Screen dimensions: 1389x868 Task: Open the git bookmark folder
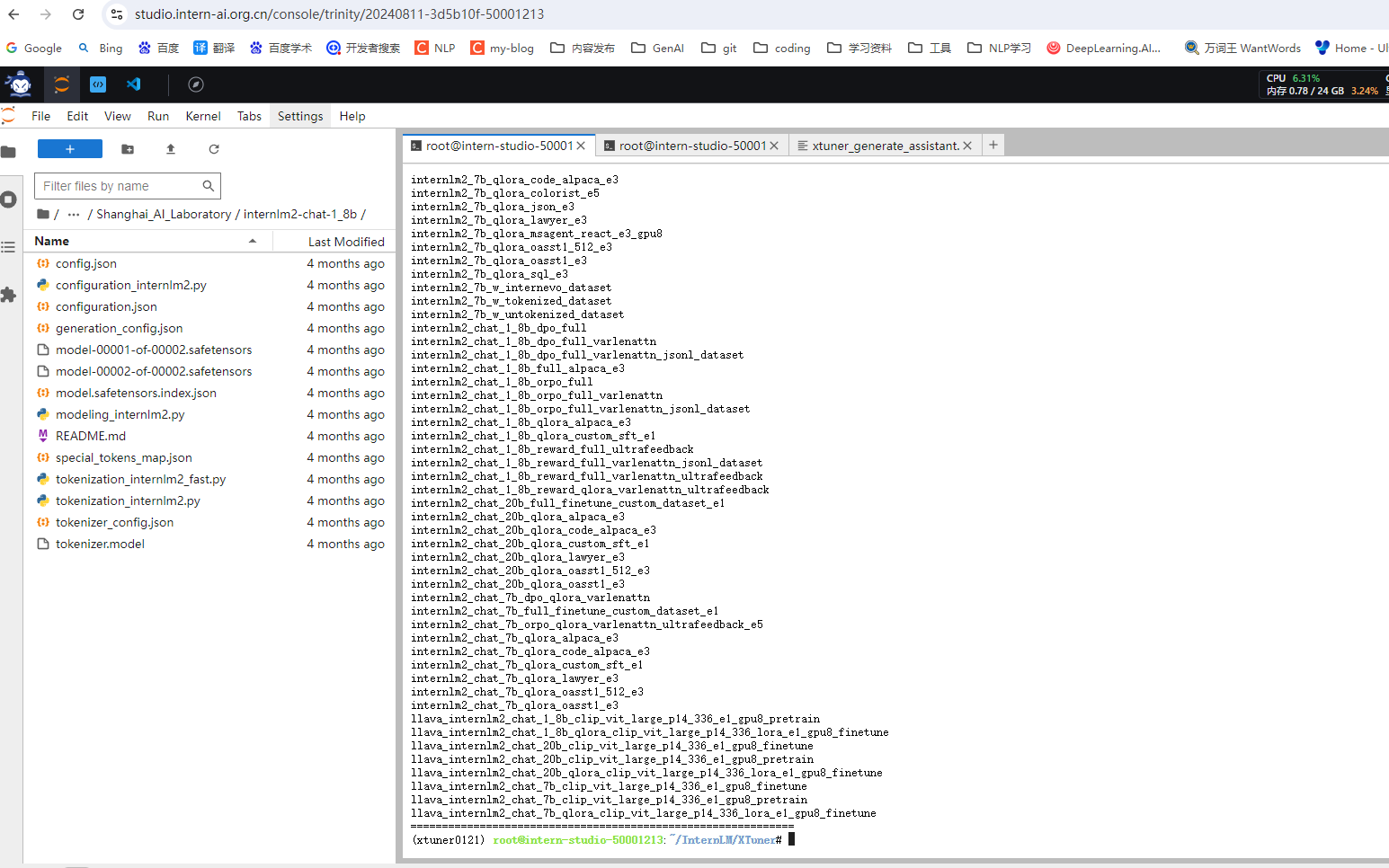pyautogui.click(x=719, y=48)
